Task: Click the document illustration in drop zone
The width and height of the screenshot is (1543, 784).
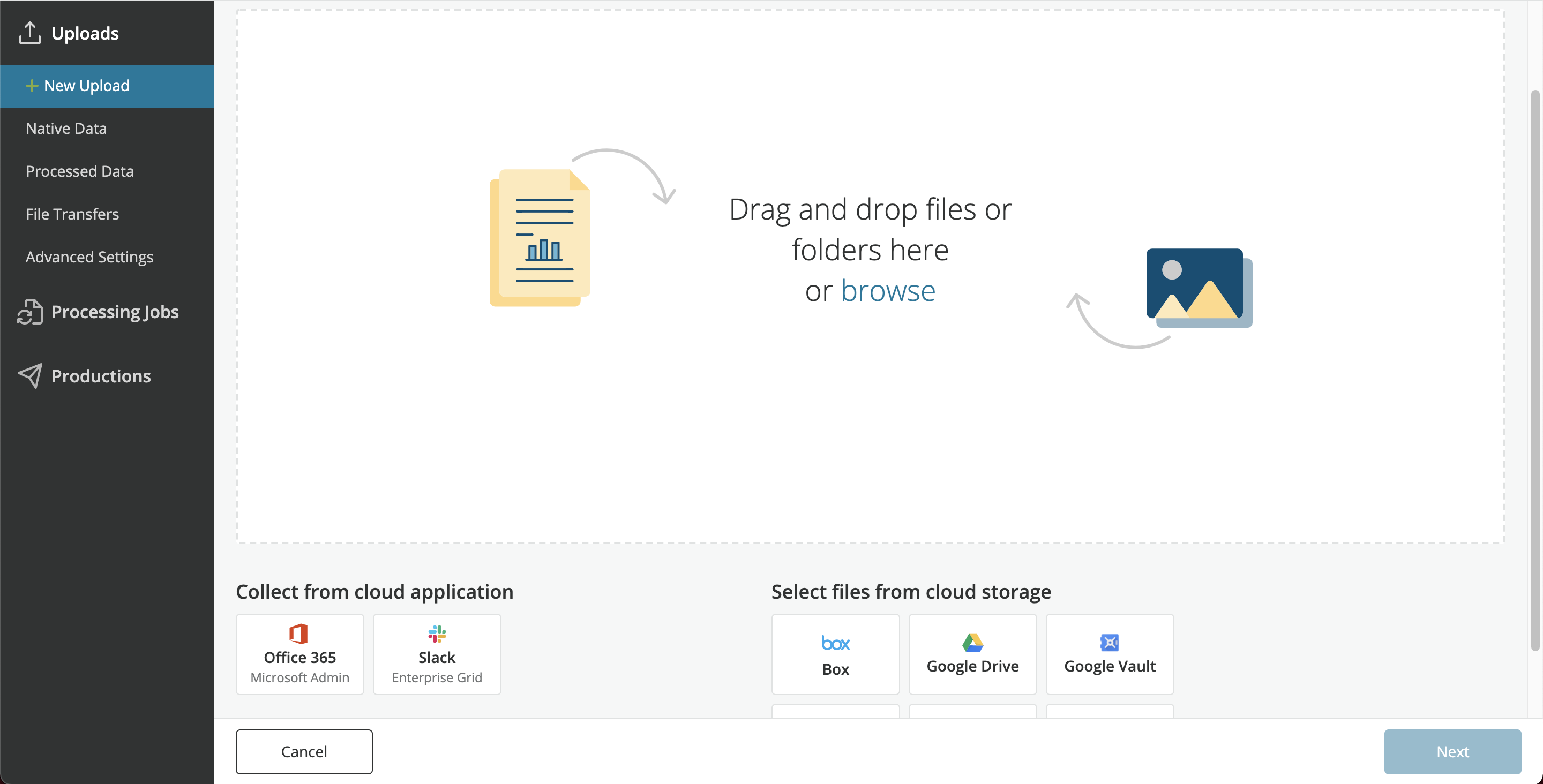Action: [x=540, y=238]
